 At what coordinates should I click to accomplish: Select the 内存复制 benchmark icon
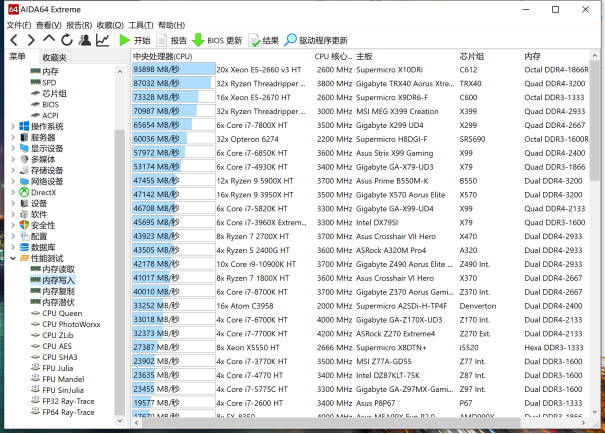point(35,291)
